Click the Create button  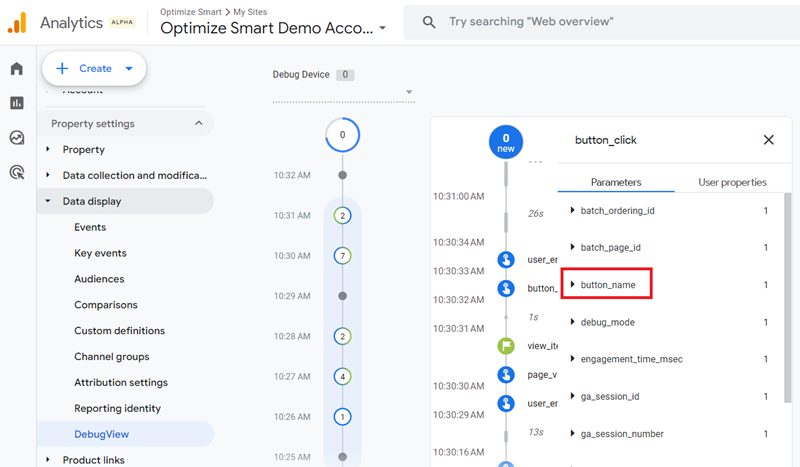click(x=94, y=68)
